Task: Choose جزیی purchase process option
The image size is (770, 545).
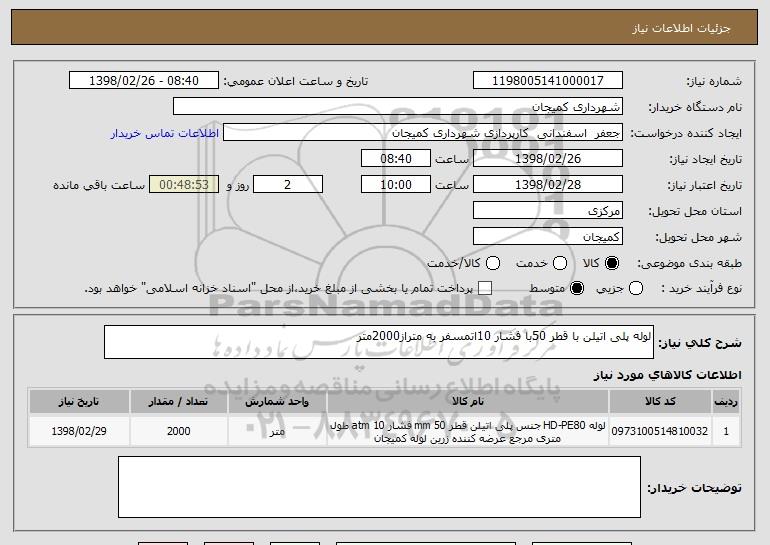Action: (635, 288)
